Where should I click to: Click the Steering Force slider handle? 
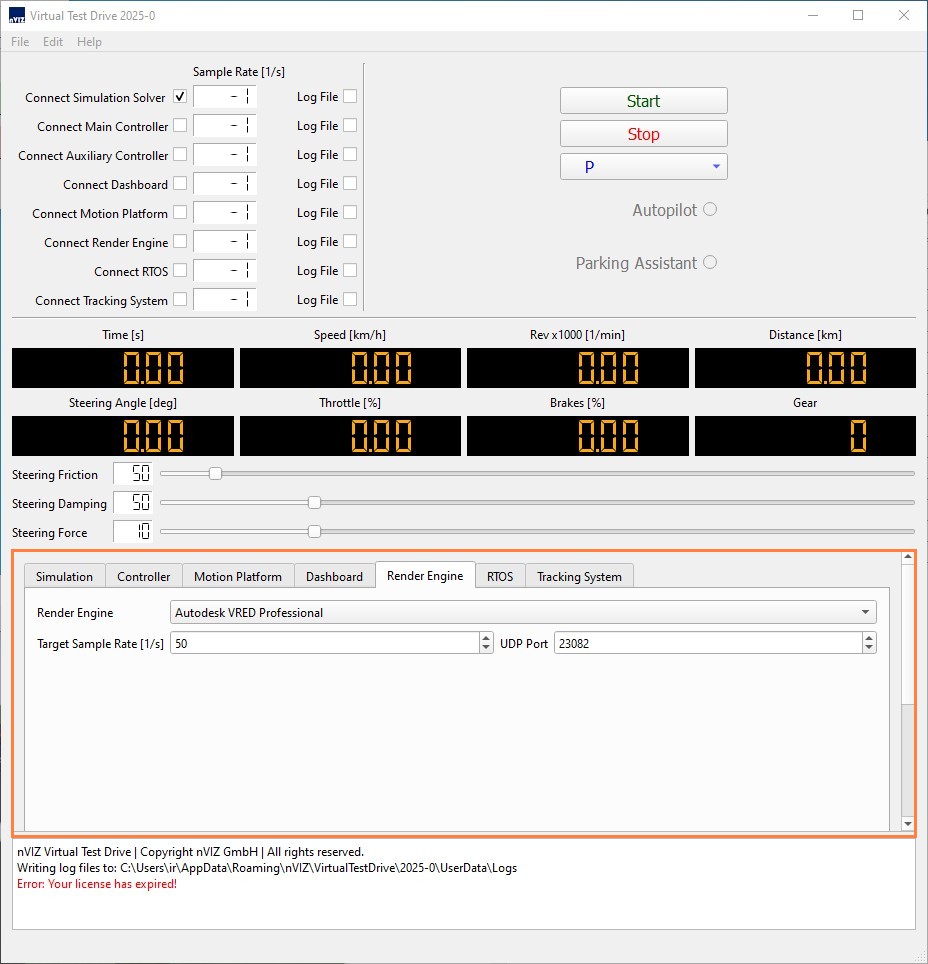[x=315, y=532]
